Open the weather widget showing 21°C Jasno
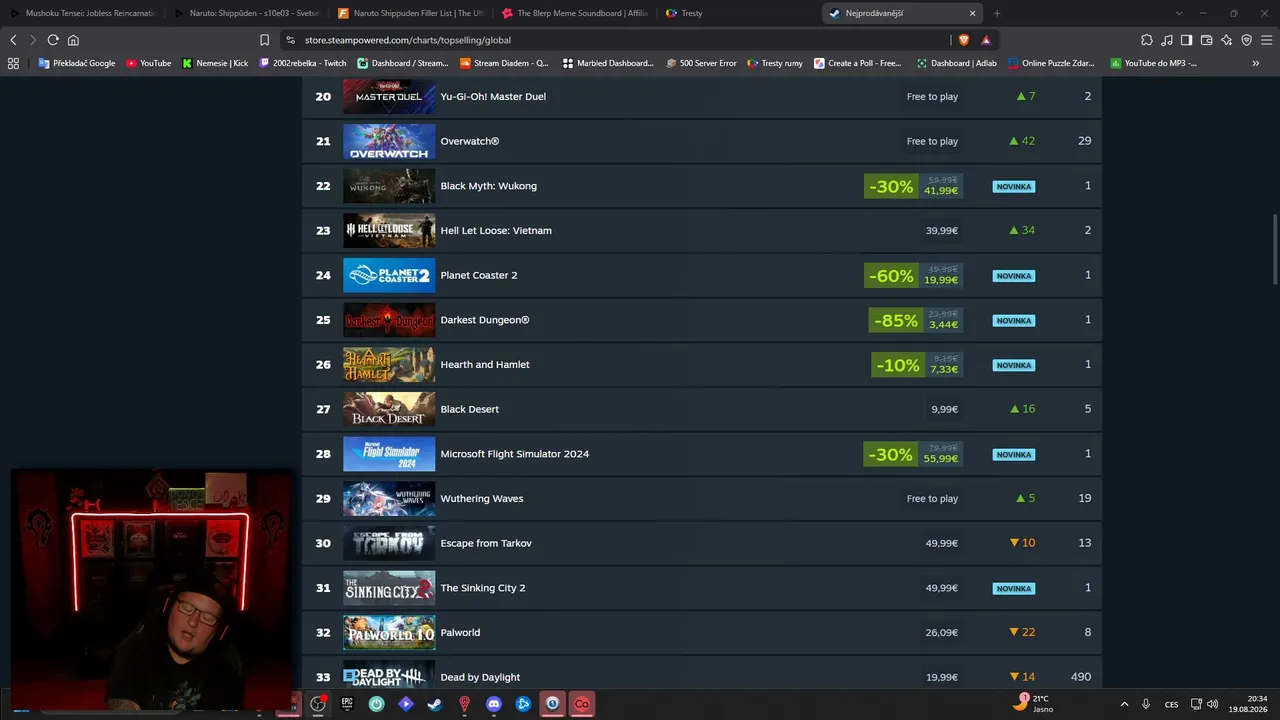Screen dimensions: 1280x720 (1034, 703)
